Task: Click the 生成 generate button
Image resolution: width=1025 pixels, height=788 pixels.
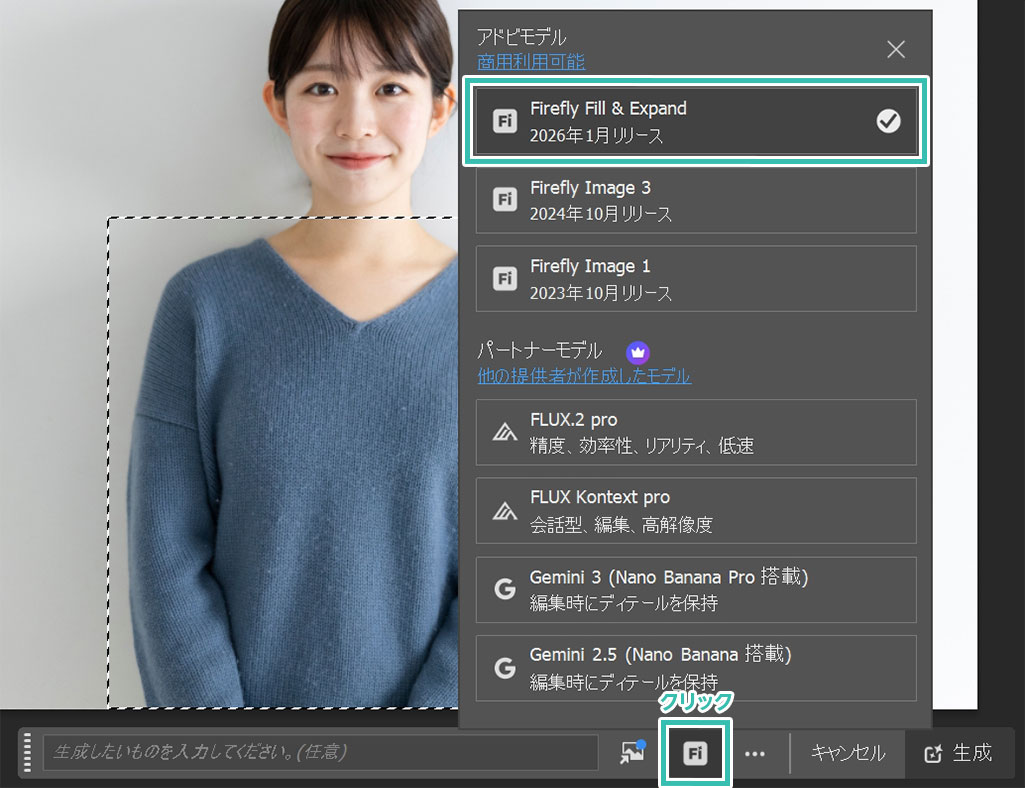Action: click(960, 753)
